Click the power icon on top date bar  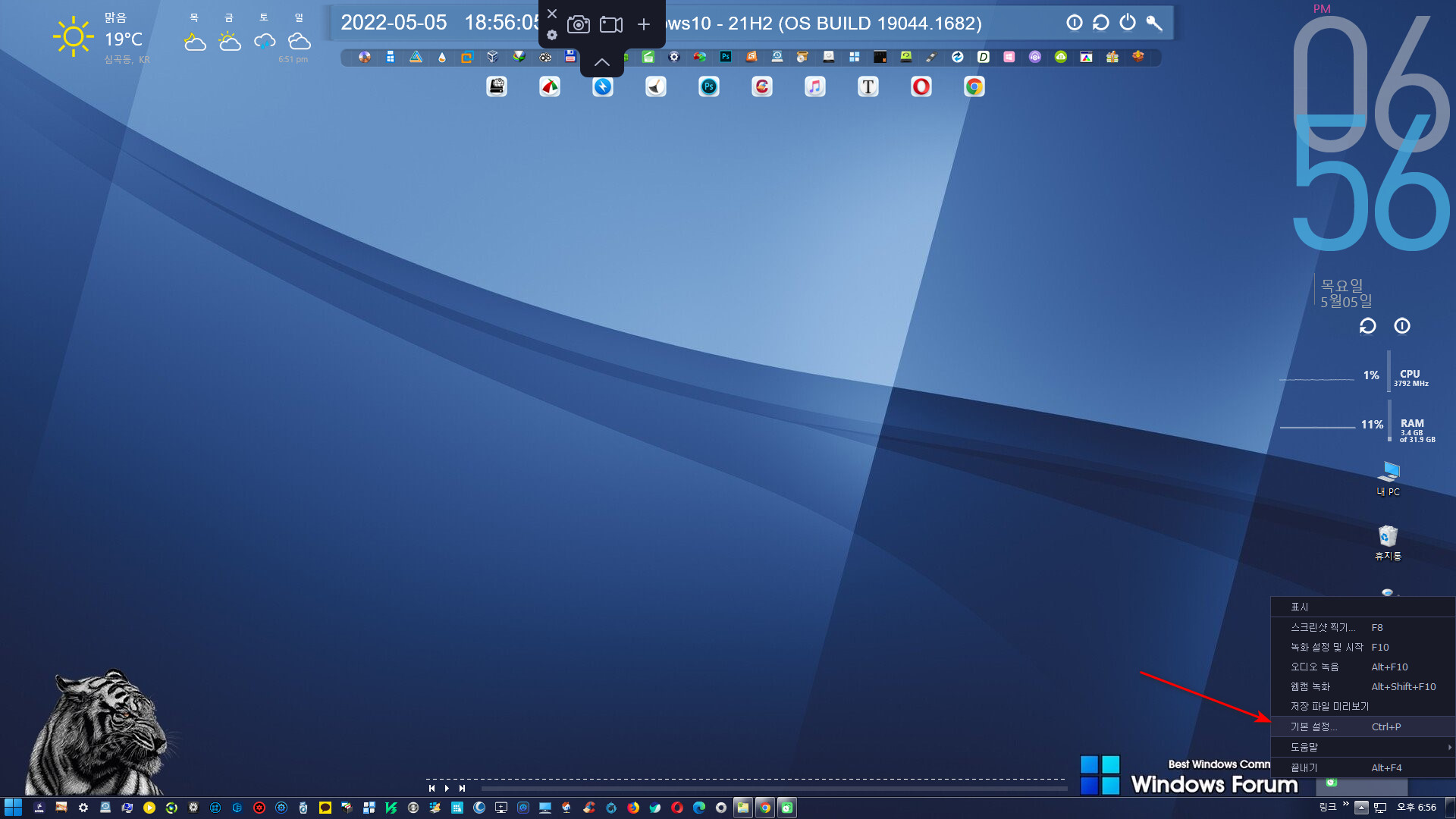click(x=1128, y=23)
